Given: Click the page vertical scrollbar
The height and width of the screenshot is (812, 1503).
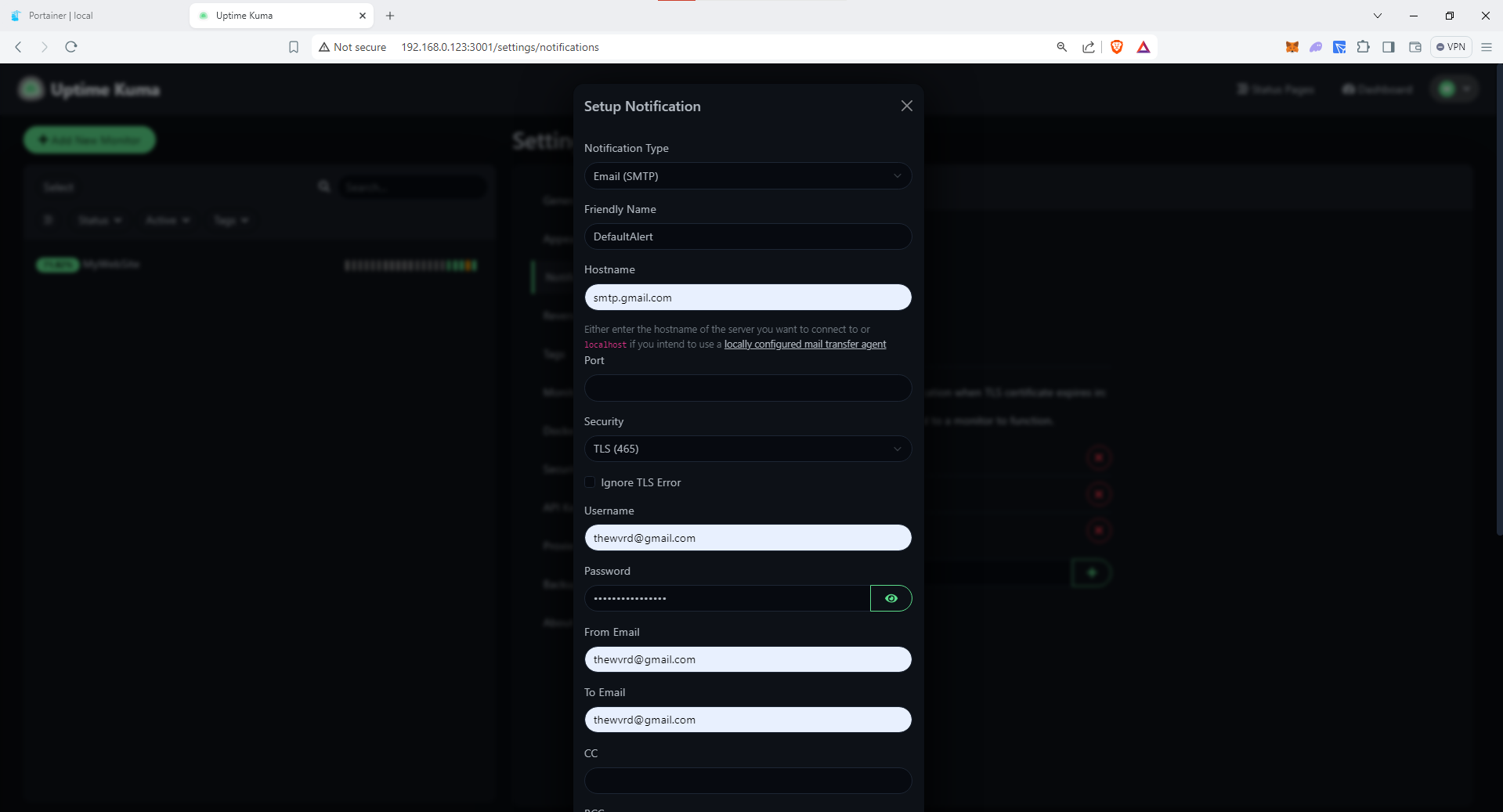Looking at the screenshot, I should coord(1499,300).
